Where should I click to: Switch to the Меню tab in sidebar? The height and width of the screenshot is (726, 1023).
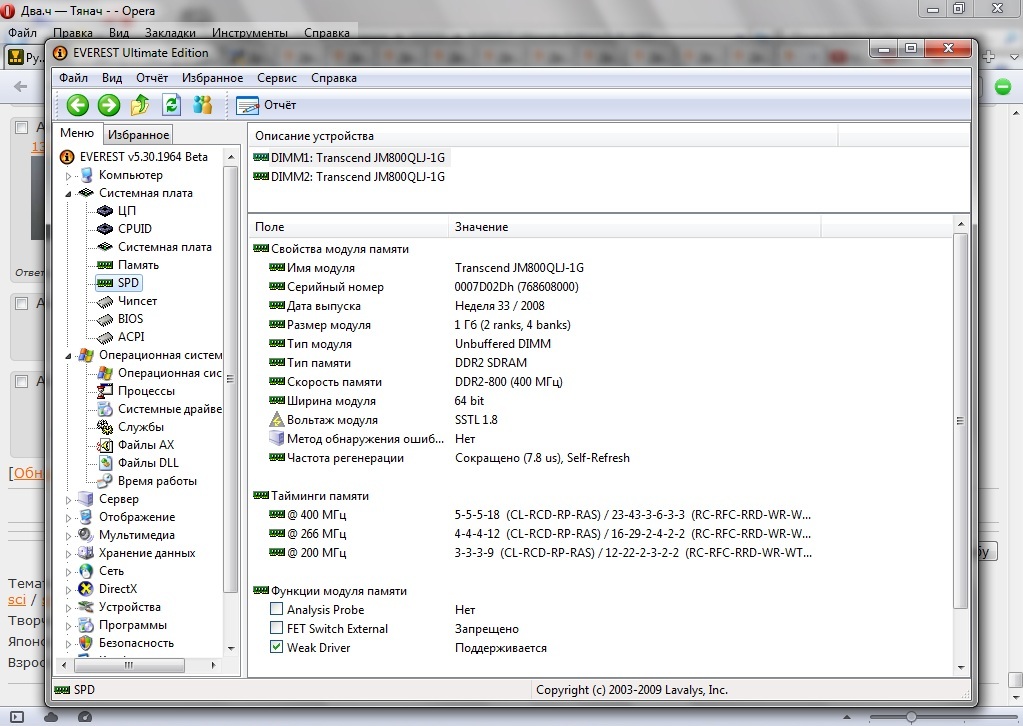(77, 133)
